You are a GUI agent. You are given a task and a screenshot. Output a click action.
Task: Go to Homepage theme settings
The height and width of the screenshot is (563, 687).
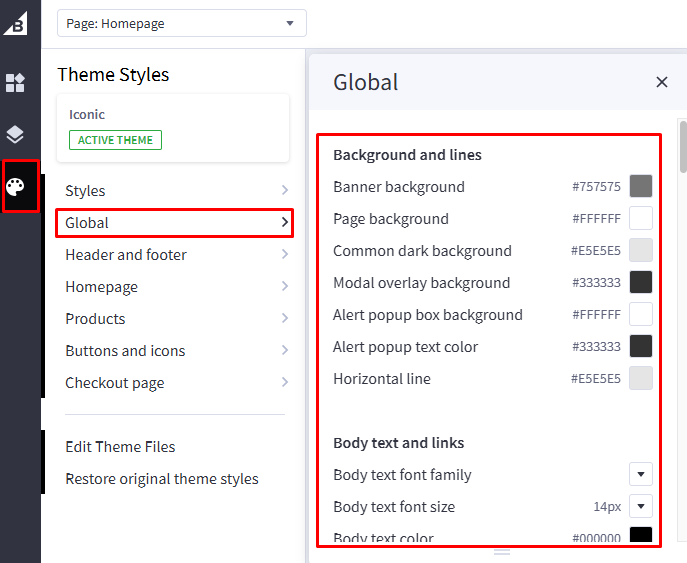tap(101, 287)
